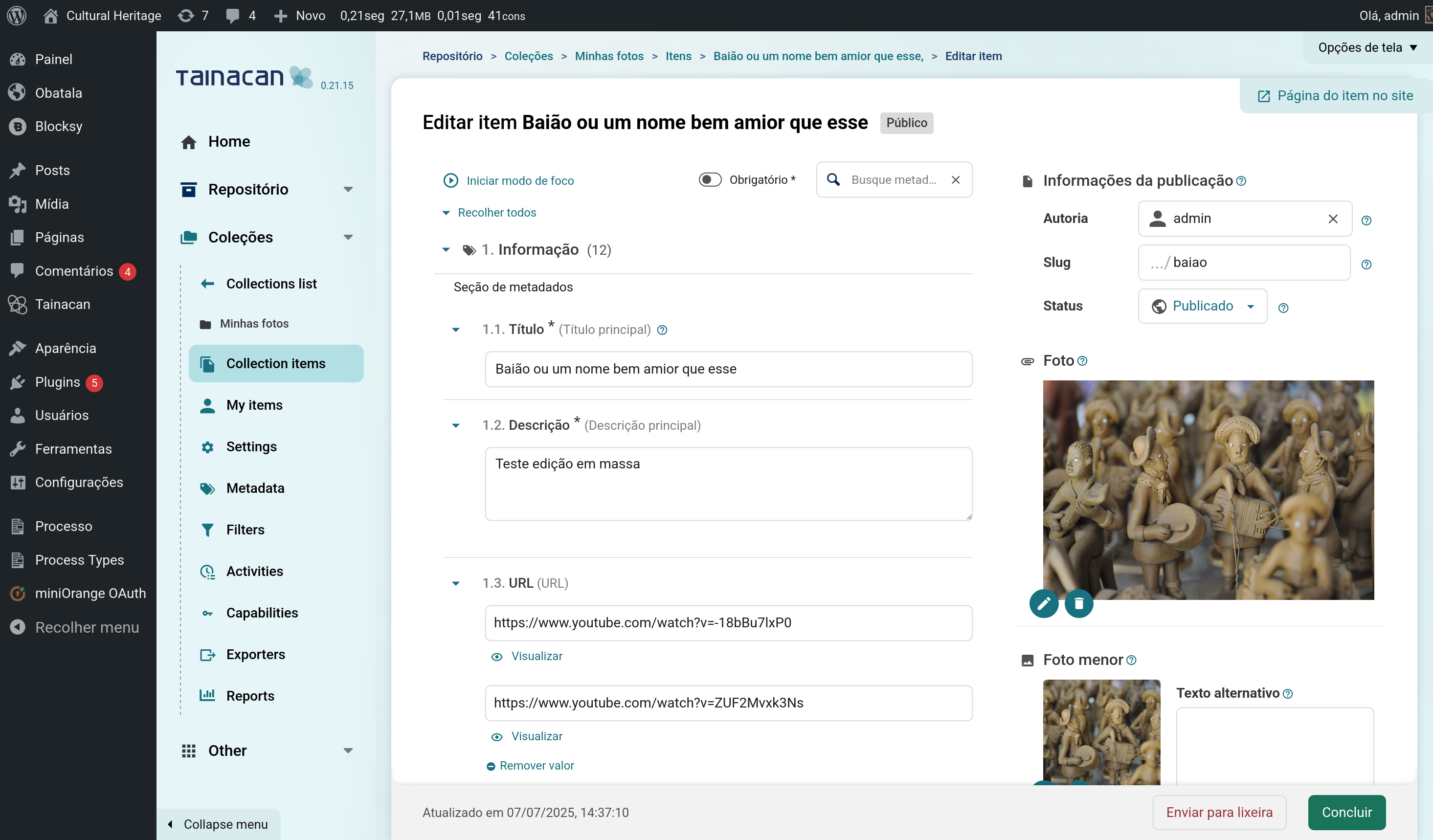Open help icon next to Slug
The image size is (1433, 840).
click(x=1366, y=265)
